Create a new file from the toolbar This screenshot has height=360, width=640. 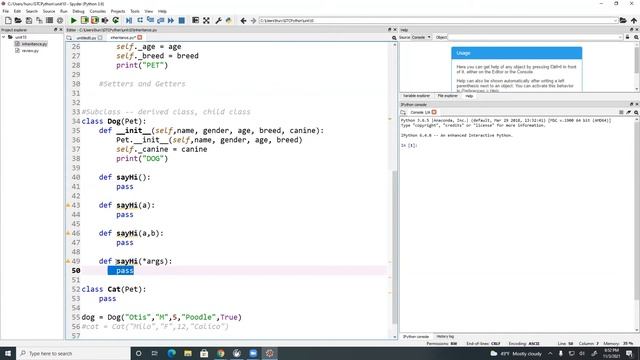tap(8, 20)
